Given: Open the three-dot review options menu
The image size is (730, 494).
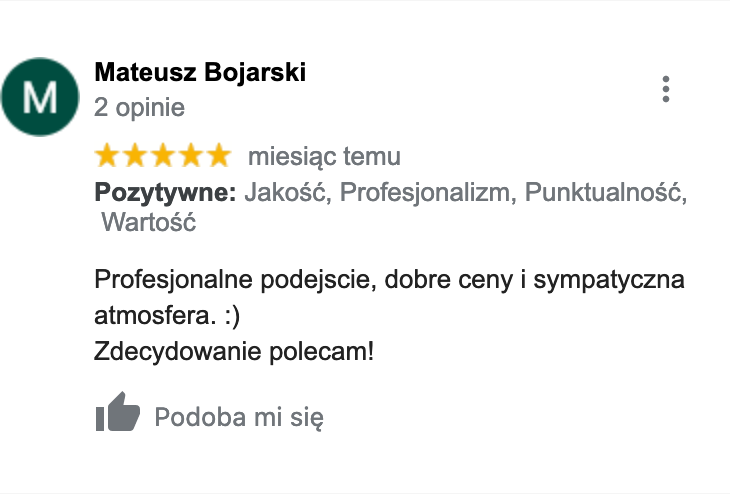Looking at the screenshot, I should point(666,89).
